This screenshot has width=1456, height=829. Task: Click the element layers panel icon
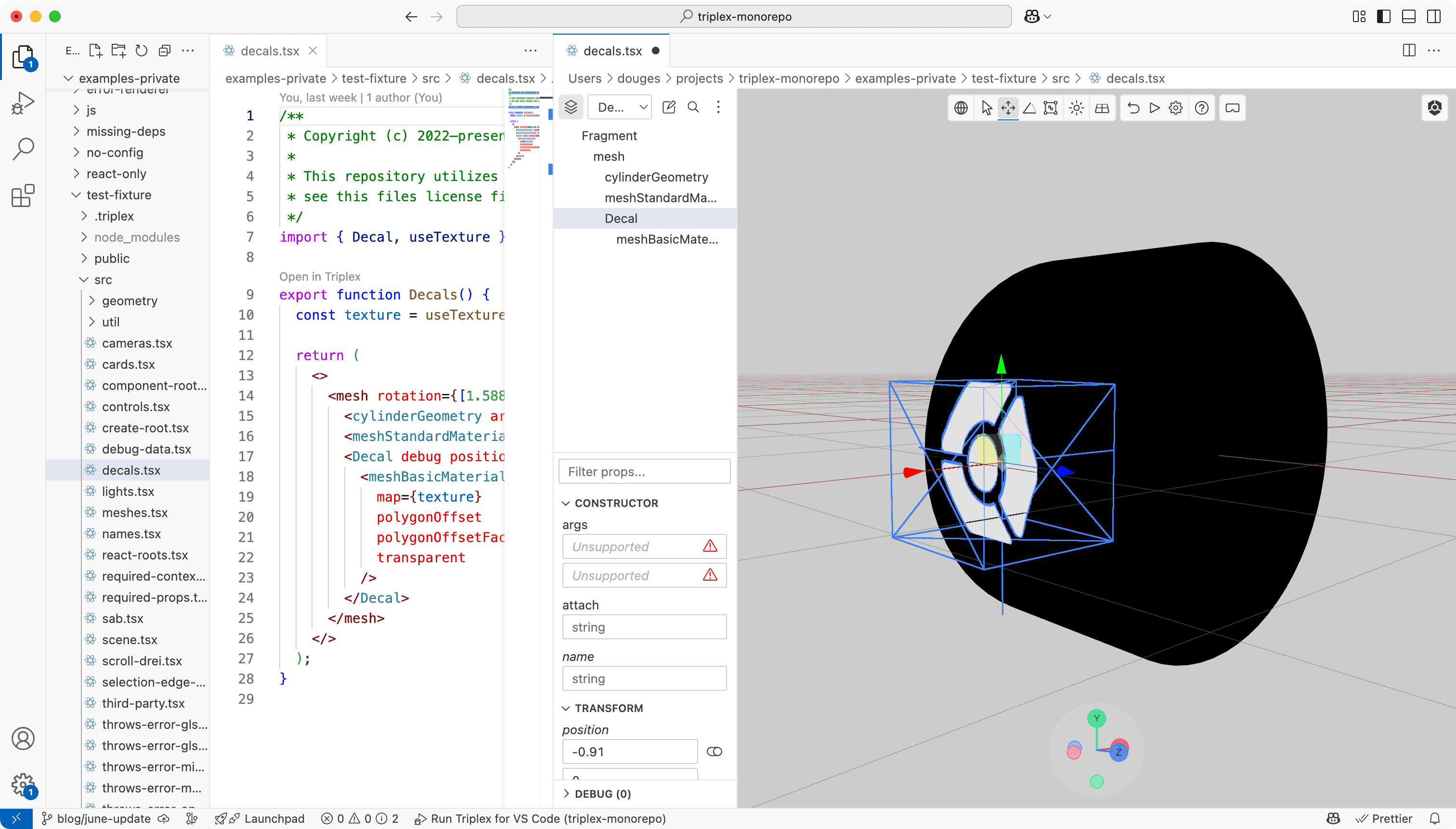pyautogui.click(x=571, y=107)
